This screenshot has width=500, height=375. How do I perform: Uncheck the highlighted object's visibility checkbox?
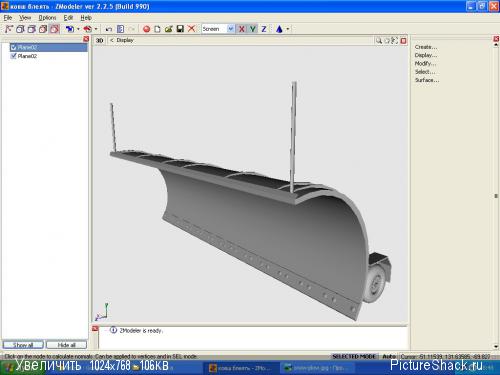[x=13, y=47]
